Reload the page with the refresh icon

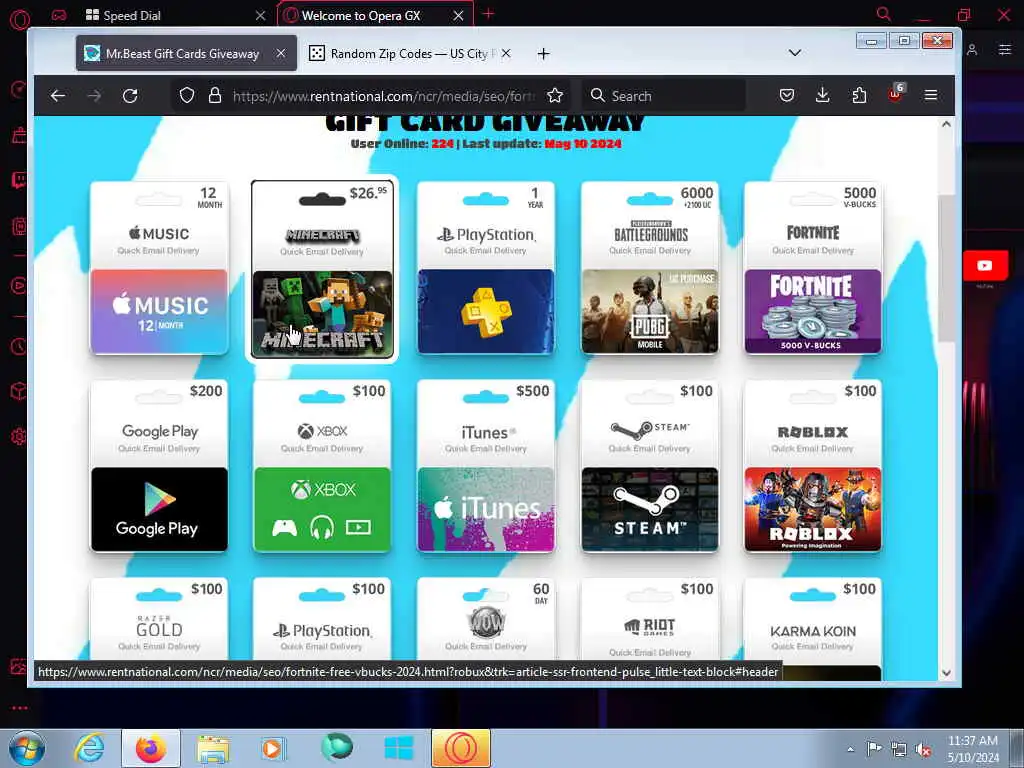click(130, 96)
